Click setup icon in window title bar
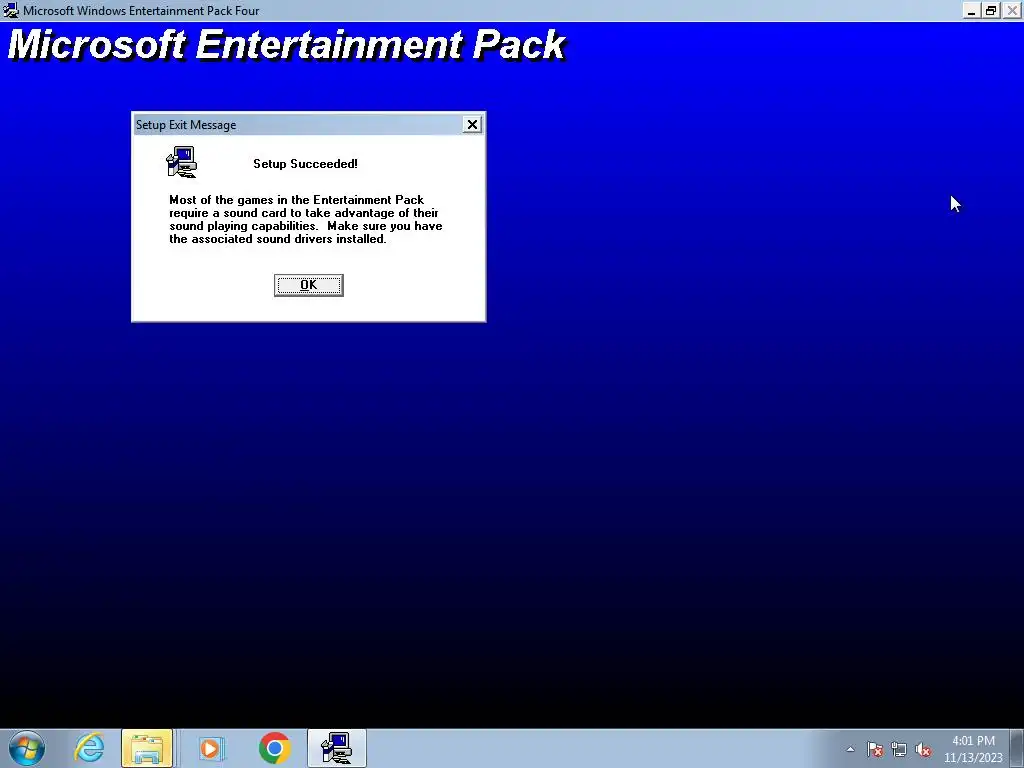The width and height of the screenshot is (1024, 768). (x=10, y=10)
